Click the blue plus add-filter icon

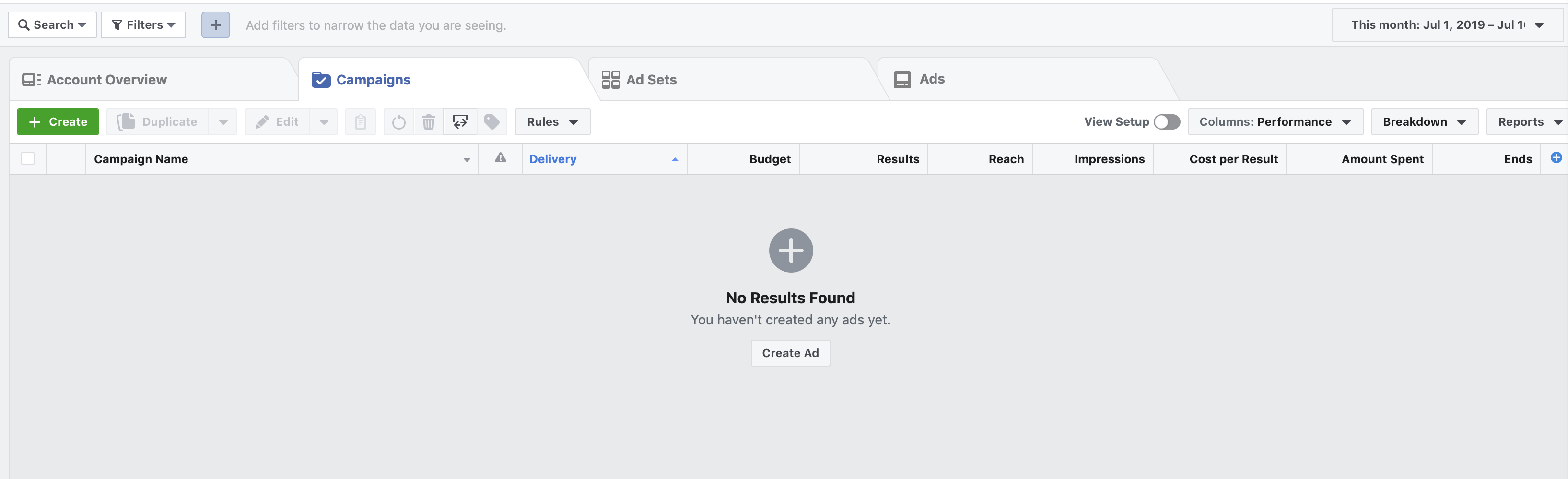215,25
